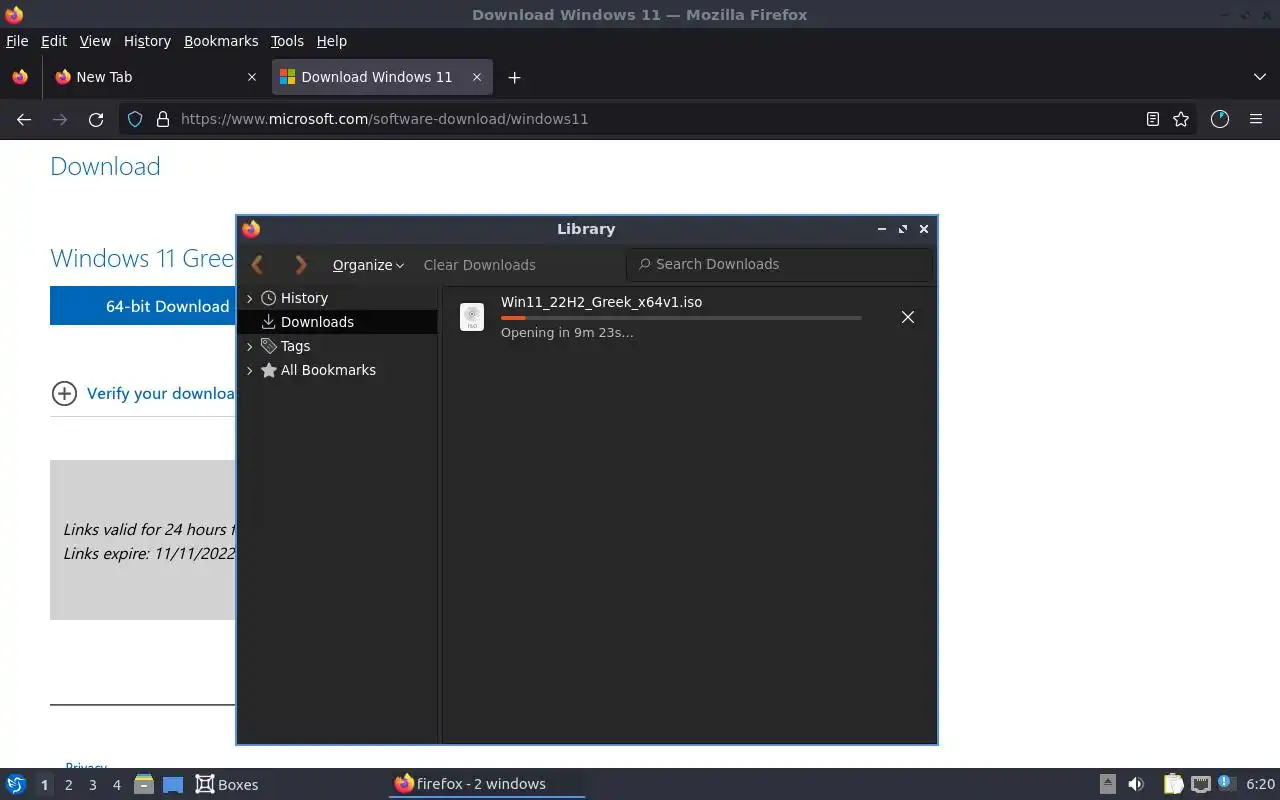The image size is (1280, 800).
Task: Click the ISO file icon in downloads
Action: click(472, 317)
